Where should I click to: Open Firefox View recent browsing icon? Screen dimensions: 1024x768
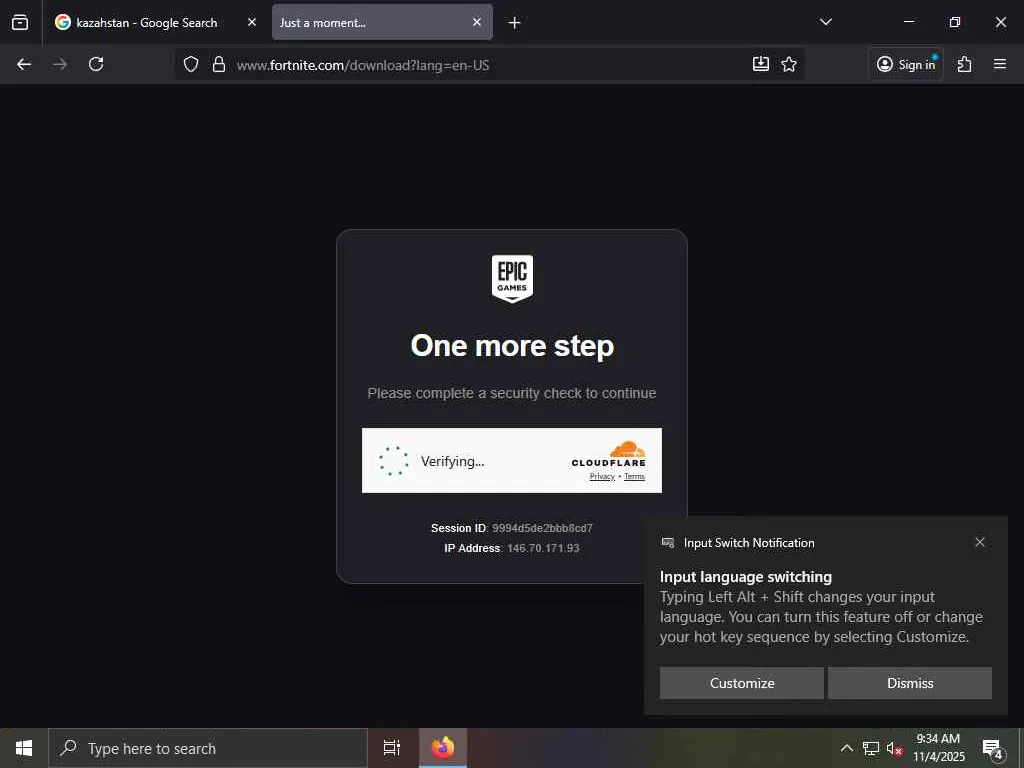(20, 22)
